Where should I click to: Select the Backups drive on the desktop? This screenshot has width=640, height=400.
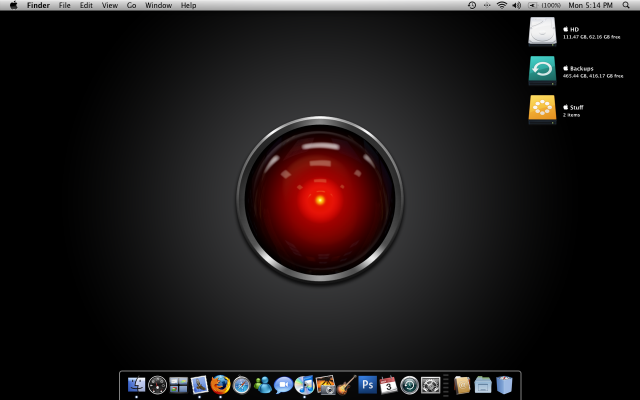coord(542,71)
